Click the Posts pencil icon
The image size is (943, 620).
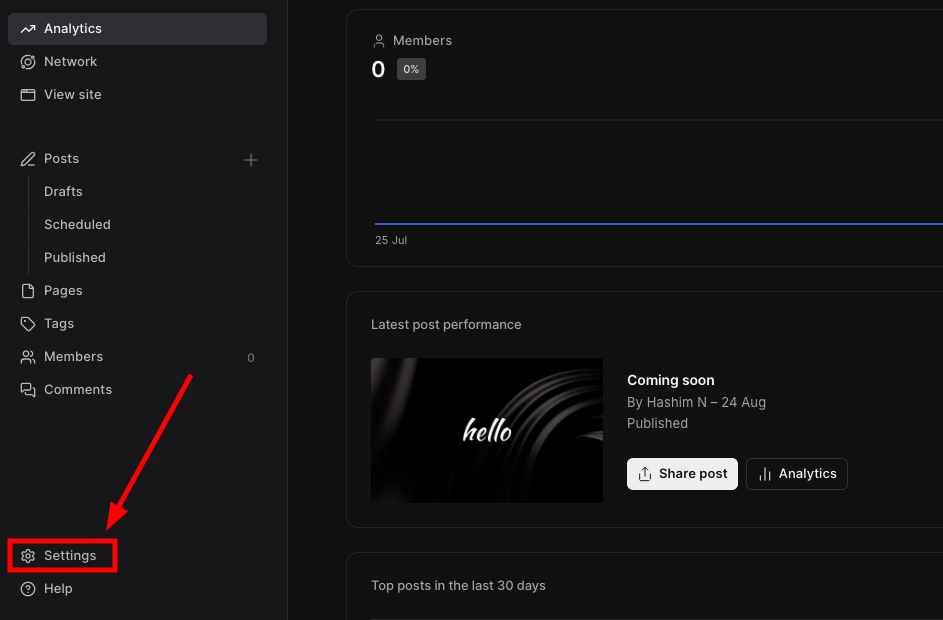coord(28,159)
